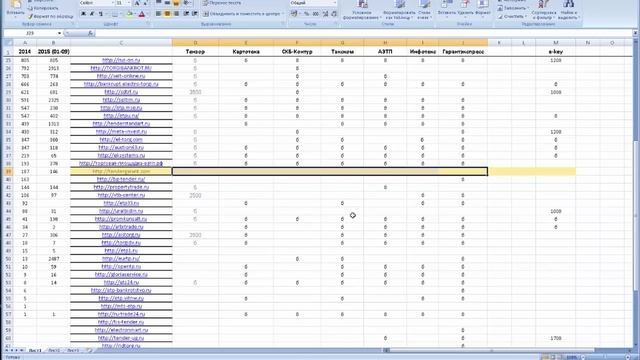The height and width of the screenshot is (360, 640).
Task: Select the Гарантэкспресс header cell
Action: (463, 52)
